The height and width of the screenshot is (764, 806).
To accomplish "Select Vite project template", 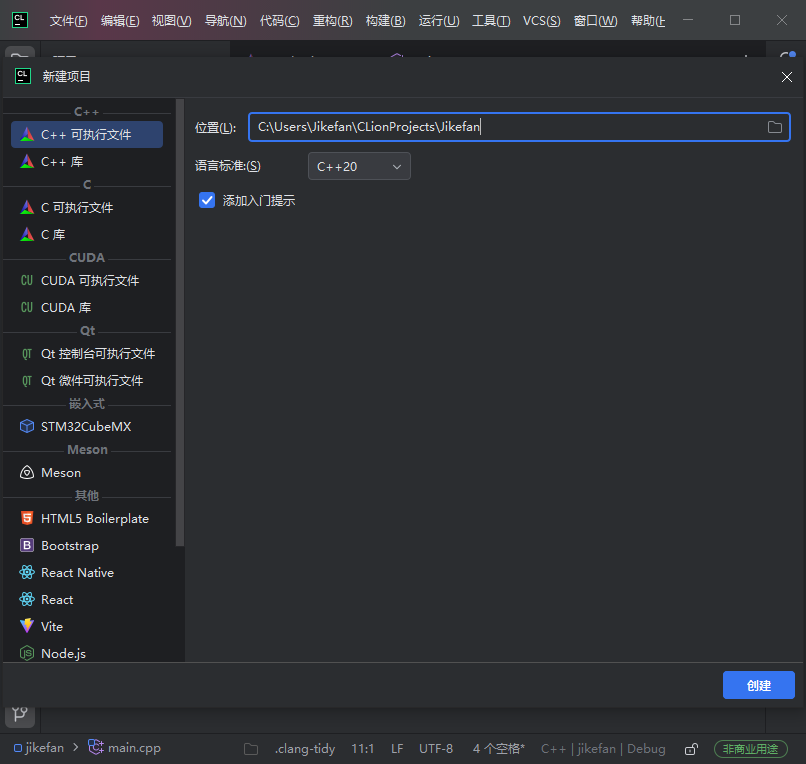I will pyautogui.click(x=87, y=627).
